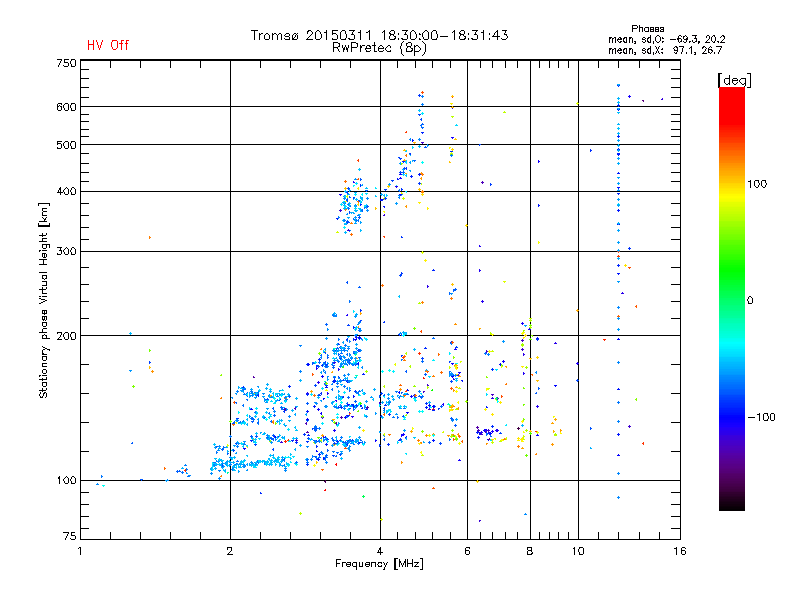
Task: Click the x-axis tick label '8'
Action: (530, 551)
